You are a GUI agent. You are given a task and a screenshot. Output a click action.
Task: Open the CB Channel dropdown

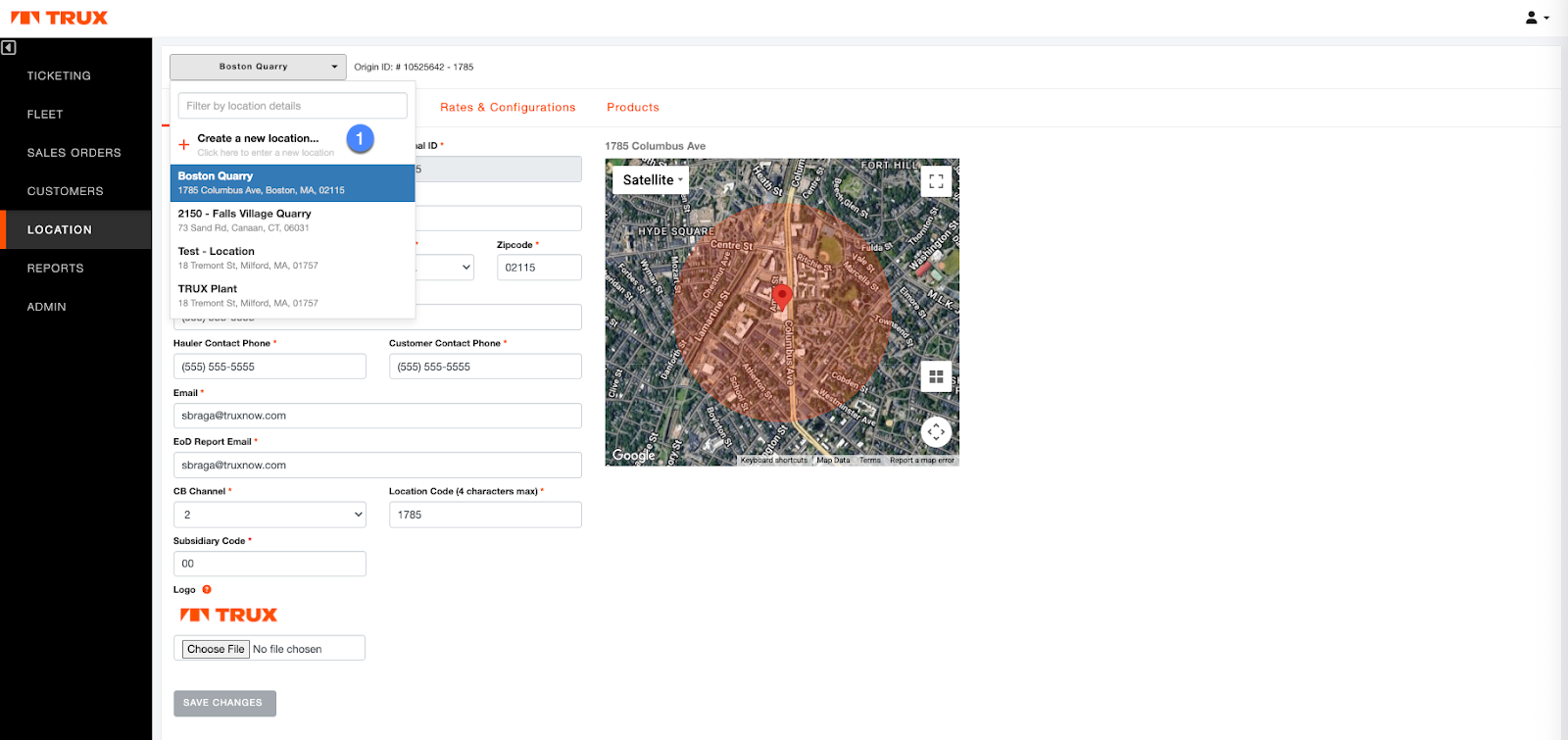tap(269, 515)
